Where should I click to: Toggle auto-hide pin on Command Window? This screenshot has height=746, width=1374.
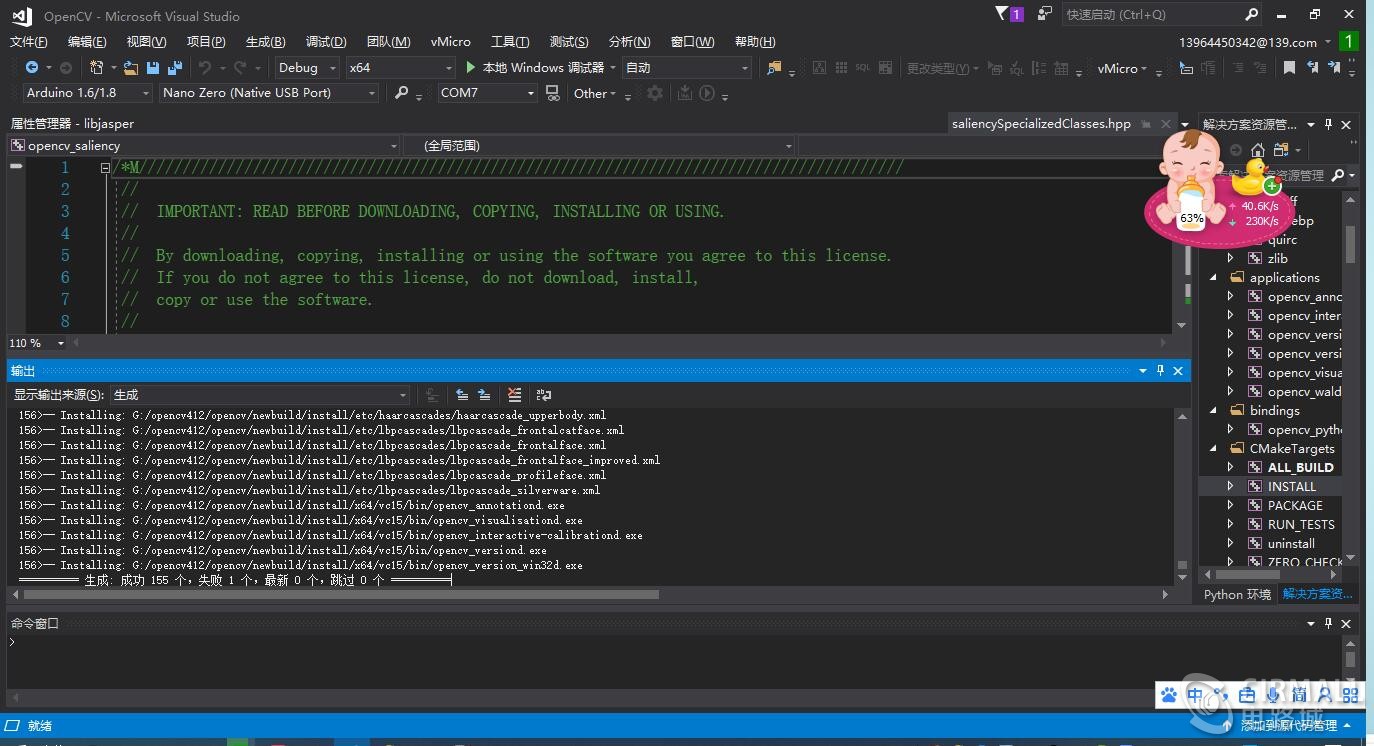pos(1329,623)
